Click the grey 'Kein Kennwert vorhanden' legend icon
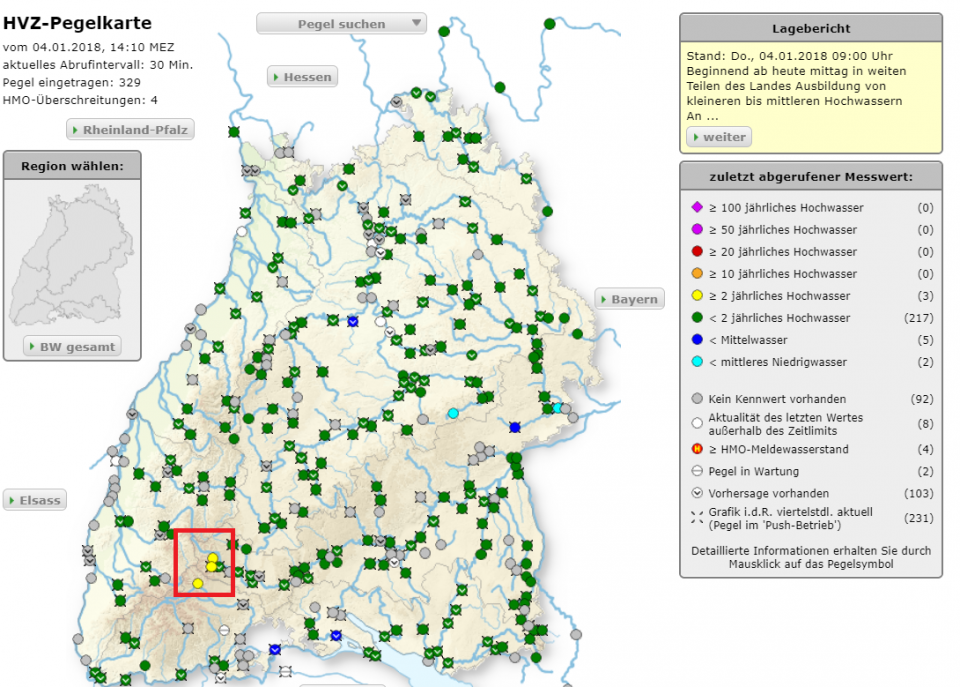This screenshot has height=687, width=960. (x=697, y=399)
